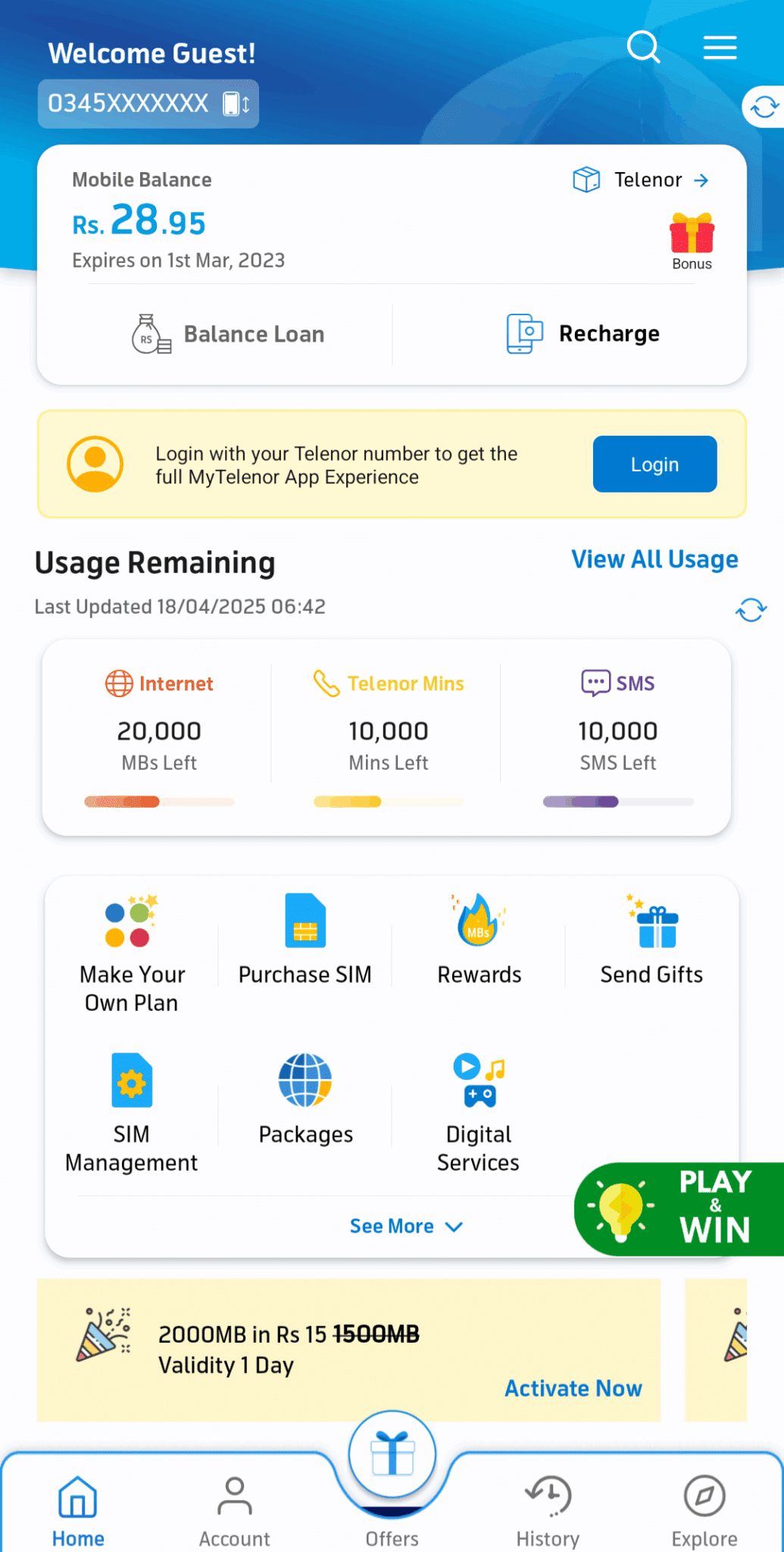Select Make Your Own Plan
Screen dimensions: 784x1552
click(x=131, y=950)
